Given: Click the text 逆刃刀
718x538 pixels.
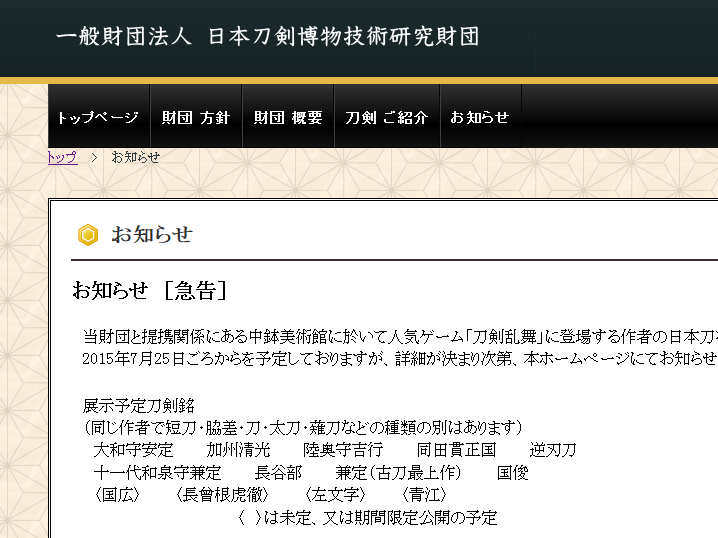Looking at the screenshot, I should coord(553,450).
